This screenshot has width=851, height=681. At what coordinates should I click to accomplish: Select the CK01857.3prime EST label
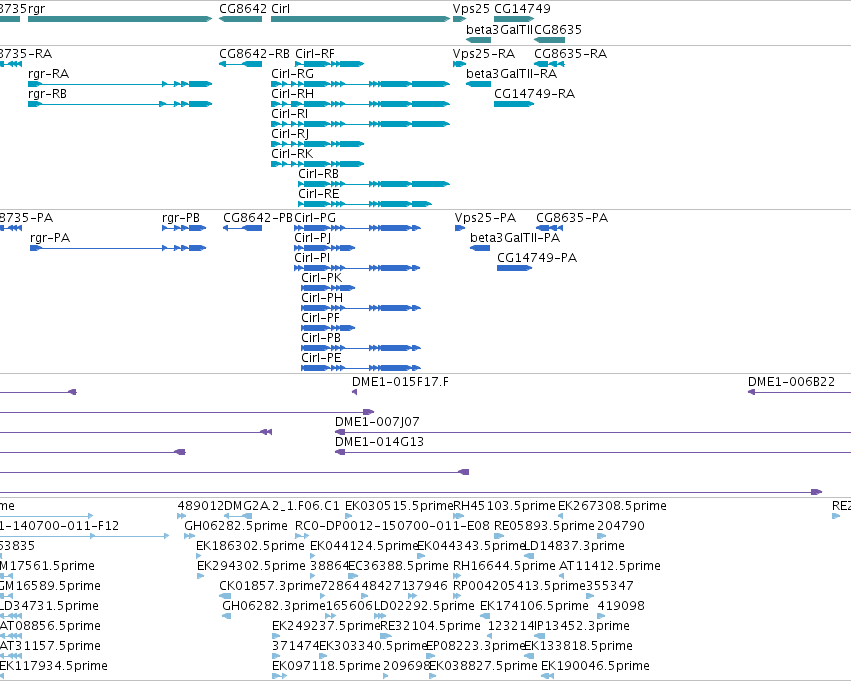[x=270, y=586]
